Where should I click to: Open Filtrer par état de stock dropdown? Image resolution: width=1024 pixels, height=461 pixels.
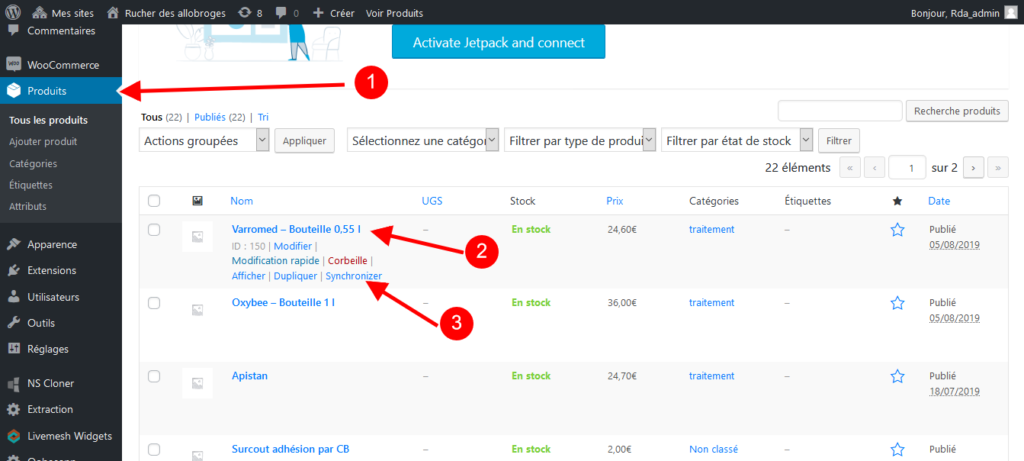[x=737, y=141]
